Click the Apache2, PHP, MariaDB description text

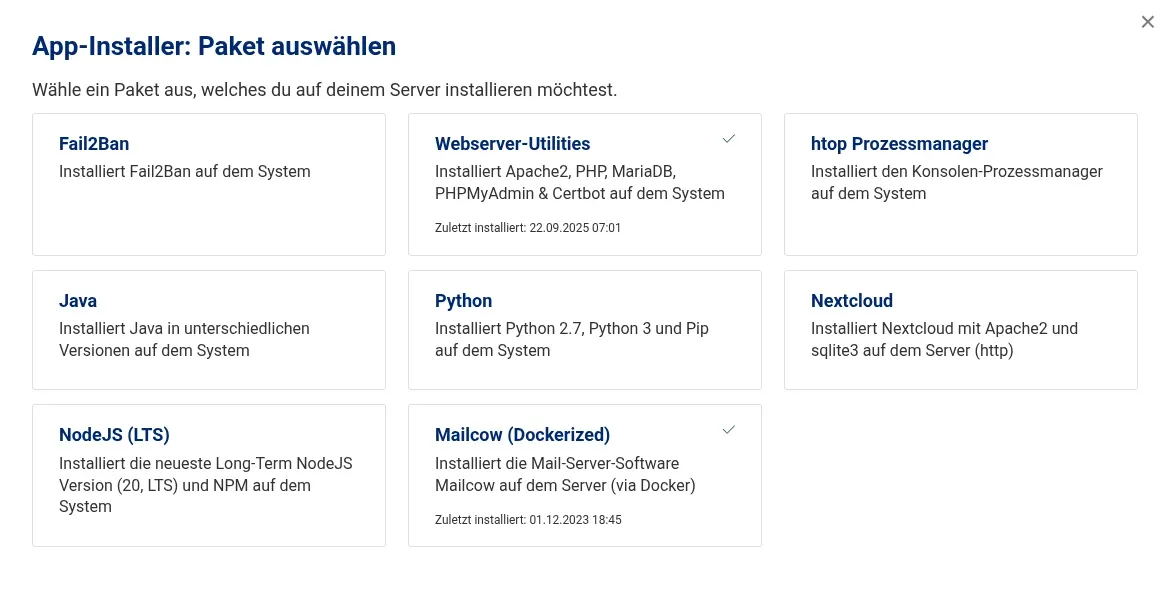point(580,182)
